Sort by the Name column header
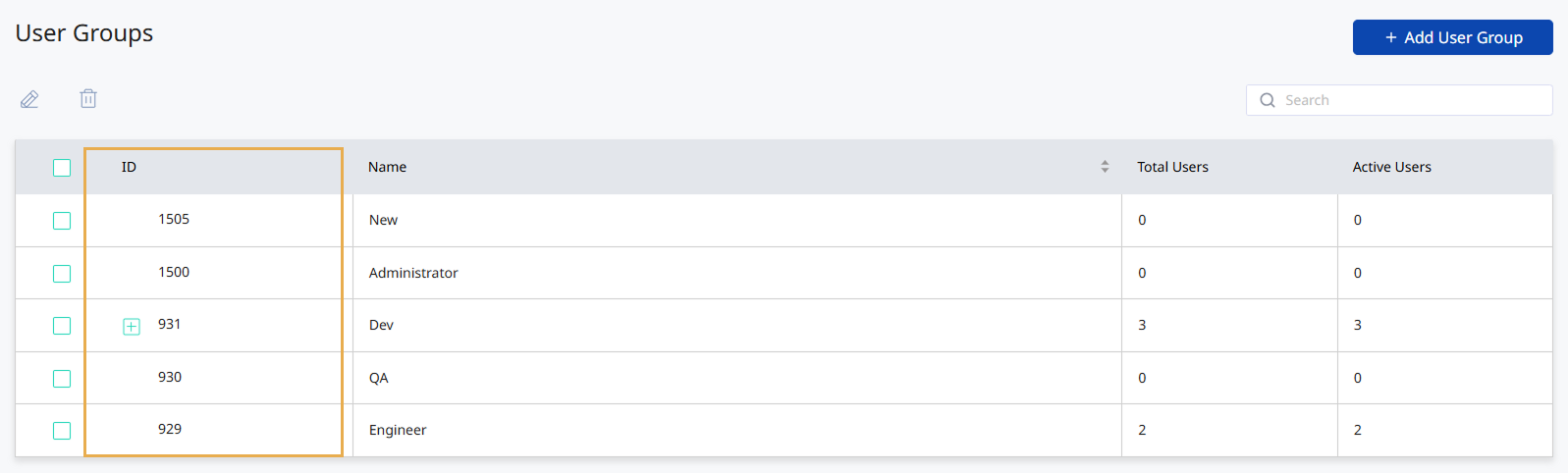The height and width of the screenshot is (473, 1568). (x=387, y=167)
